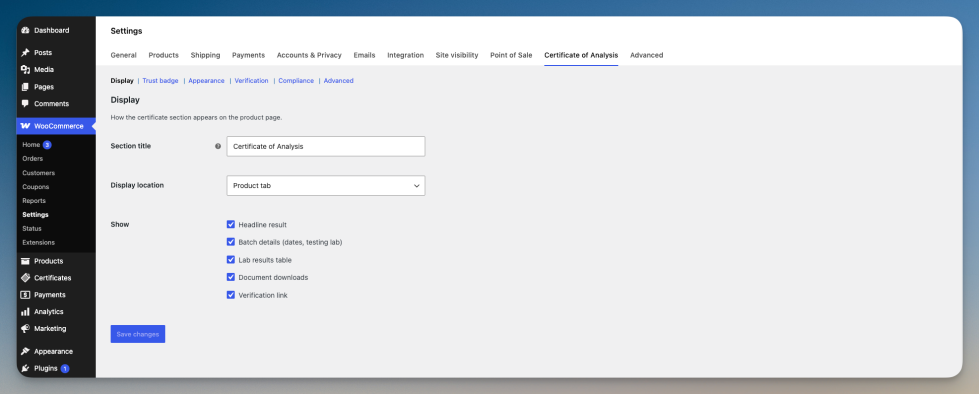This screenshot has width=979, height=394.
Task: Open Customers in the WooCommerce submenu
Action: (39, 173)
